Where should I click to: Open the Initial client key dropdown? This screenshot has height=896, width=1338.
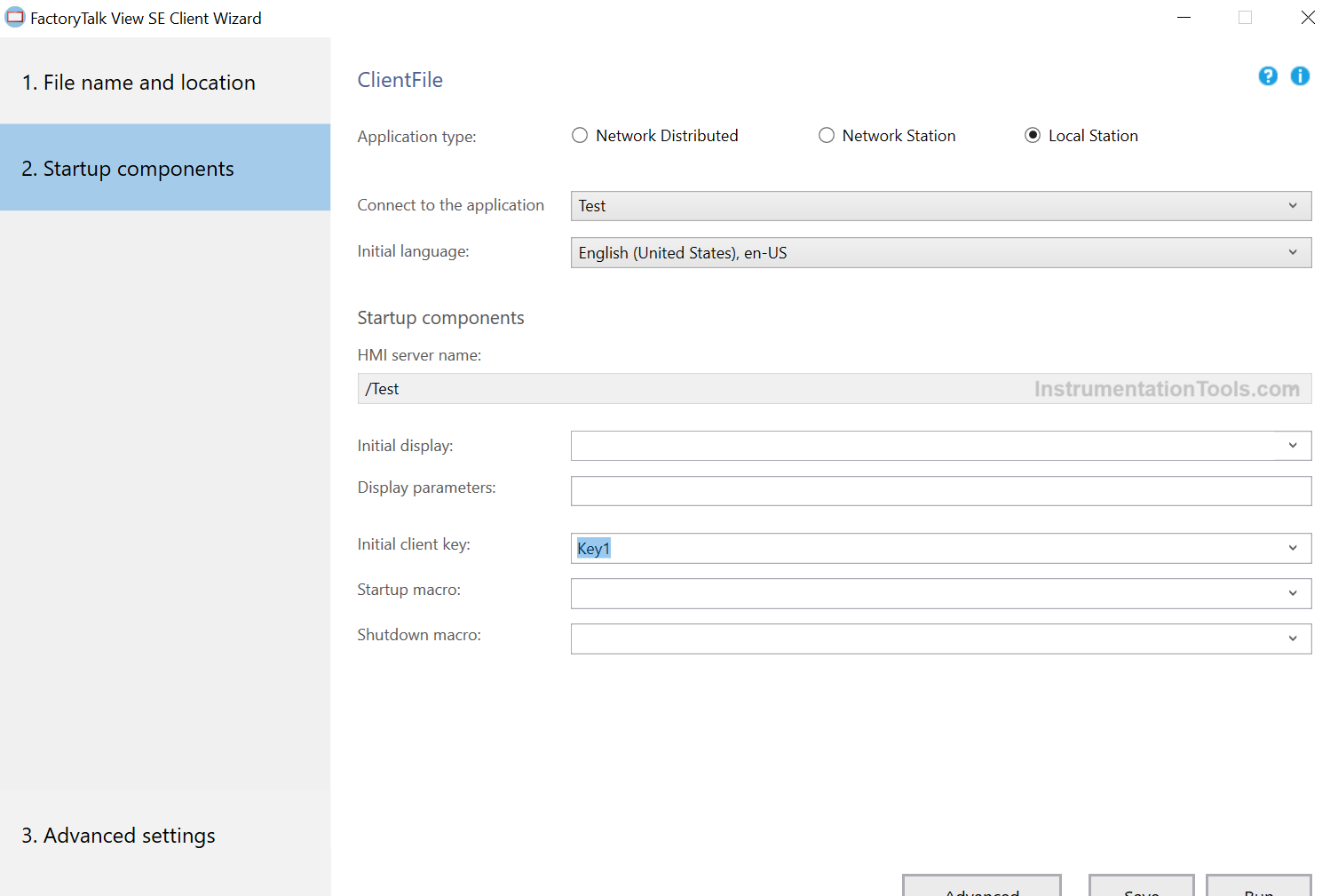1294,548
